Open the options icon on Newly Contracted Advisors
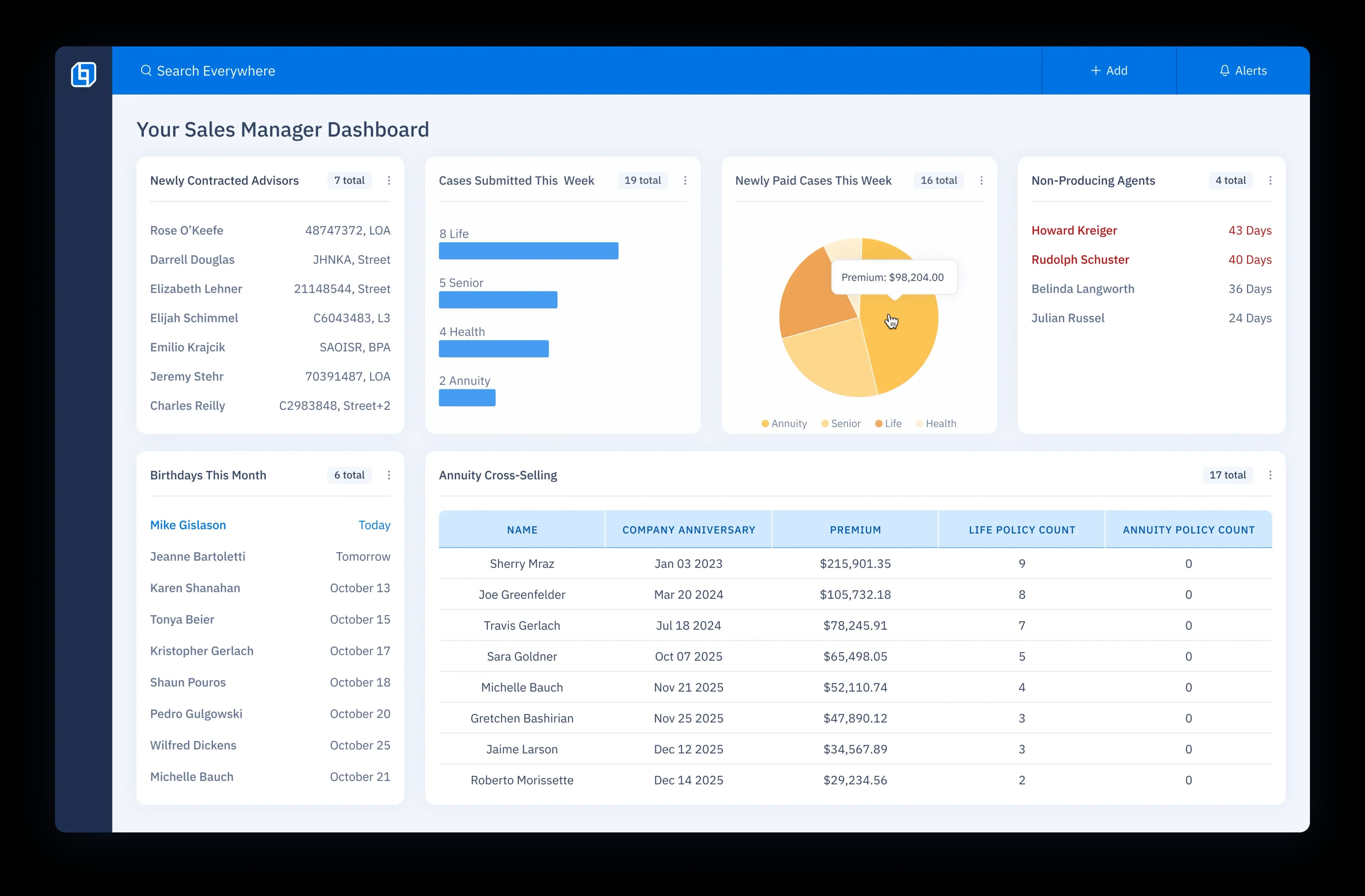The image size is (1365, 896). click(390, 180)
